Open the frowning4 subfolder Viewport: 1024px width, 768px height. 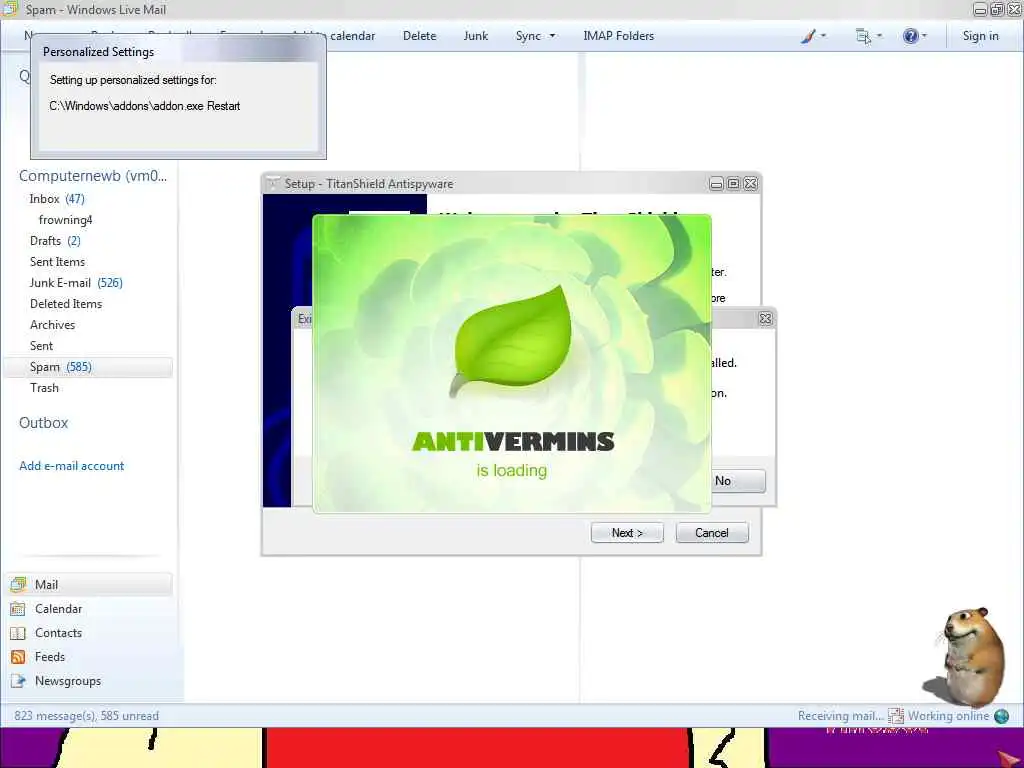tap(65, 219)
